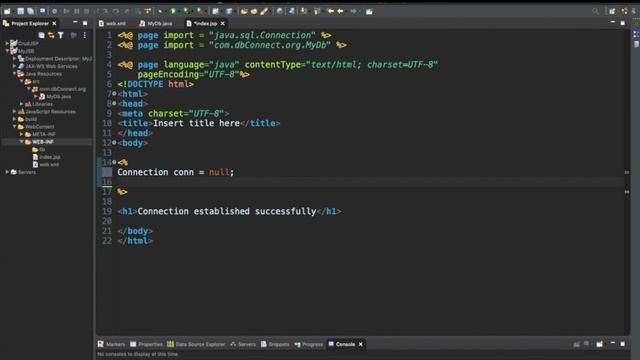Click the Back navigation arrow in toolbar
640x360 pixels.
340,11
